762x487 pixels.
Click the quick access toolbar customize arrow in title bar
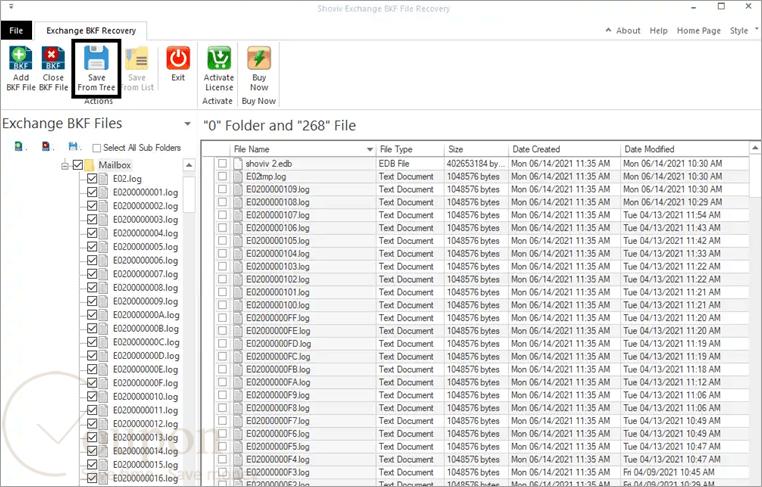coord(11,7)
